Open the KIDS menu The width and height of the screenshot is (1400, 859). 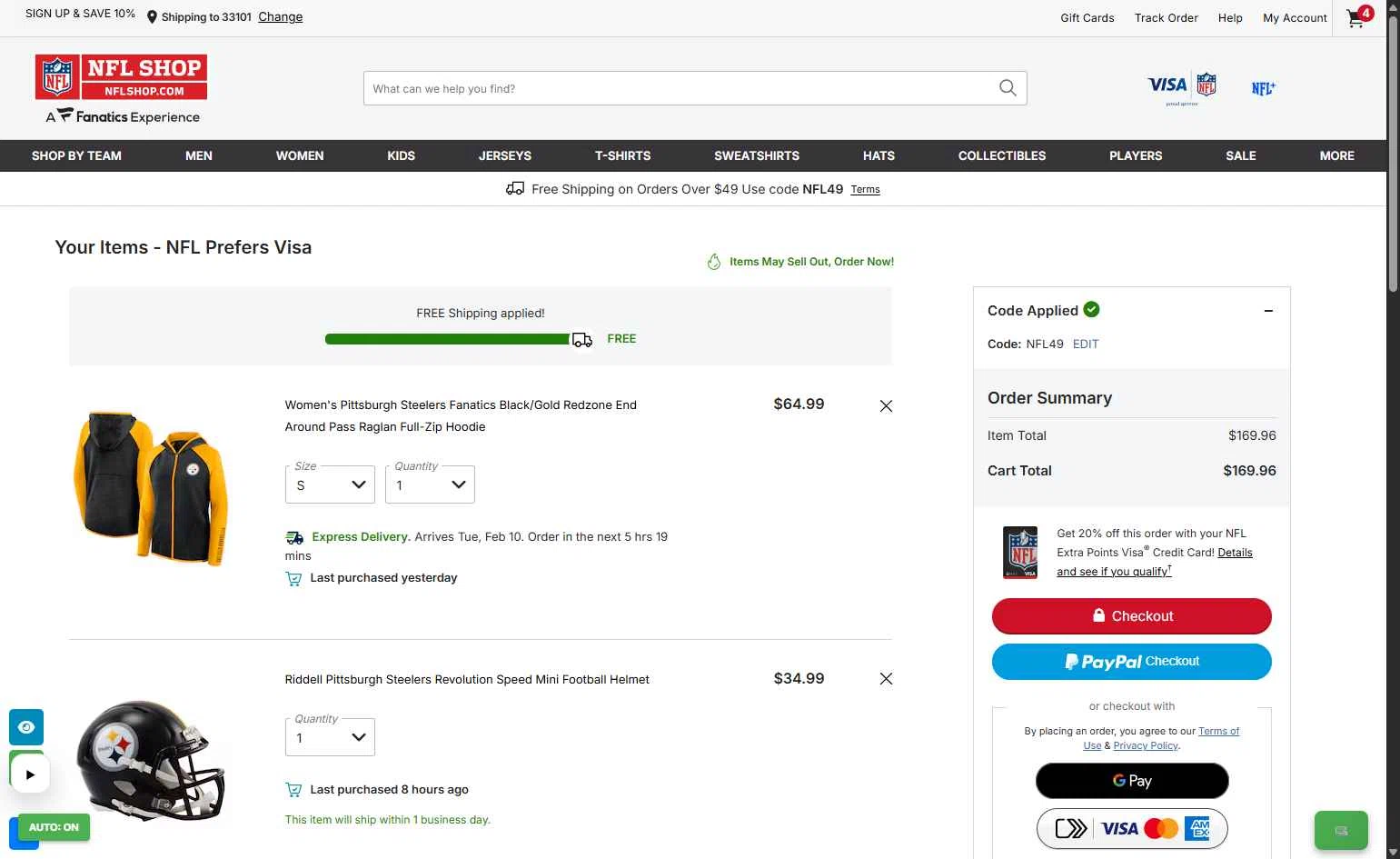(x=401, y=155)
